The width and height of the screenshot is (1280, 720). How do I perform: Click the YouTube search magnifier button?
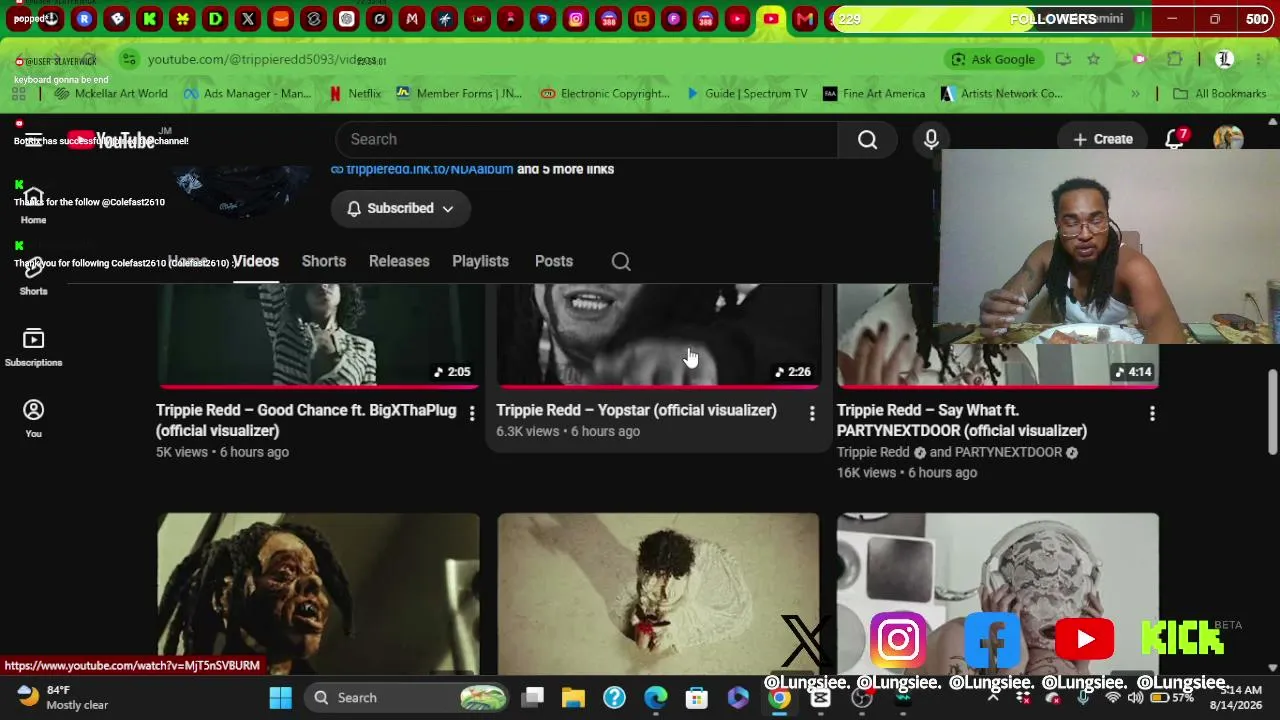point(867,140)
